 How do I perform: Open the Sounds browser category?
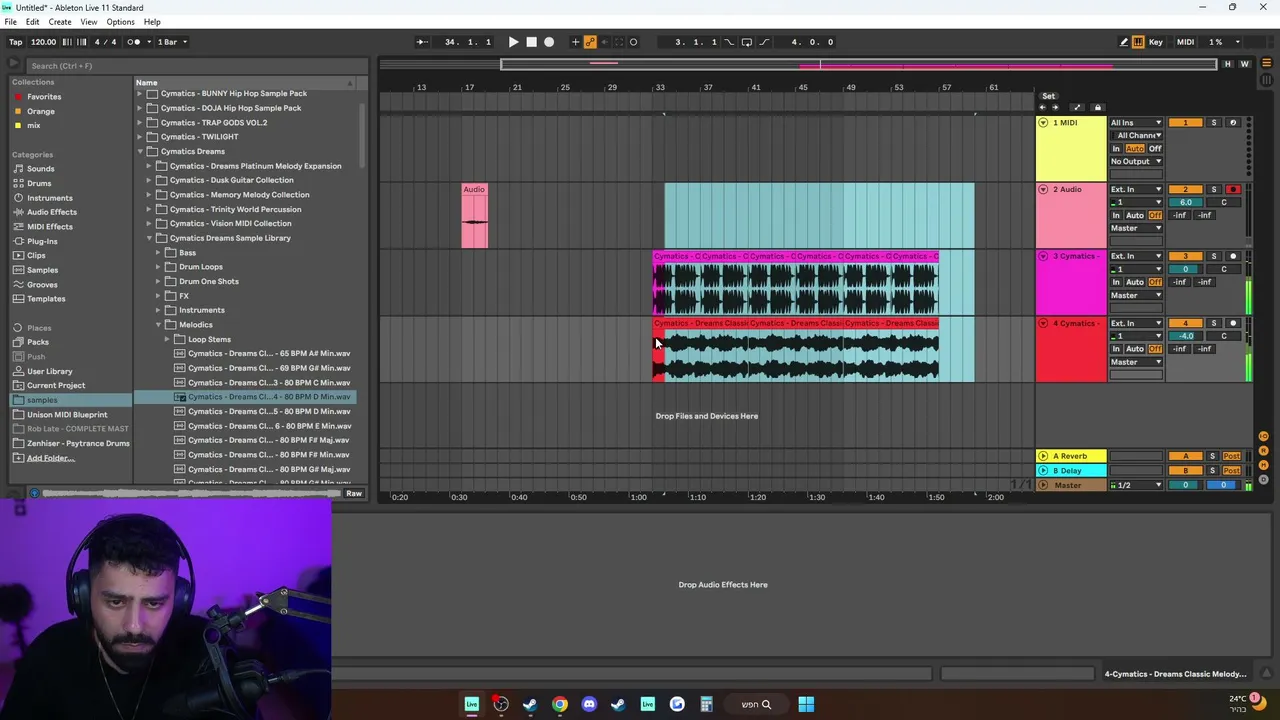40,169
